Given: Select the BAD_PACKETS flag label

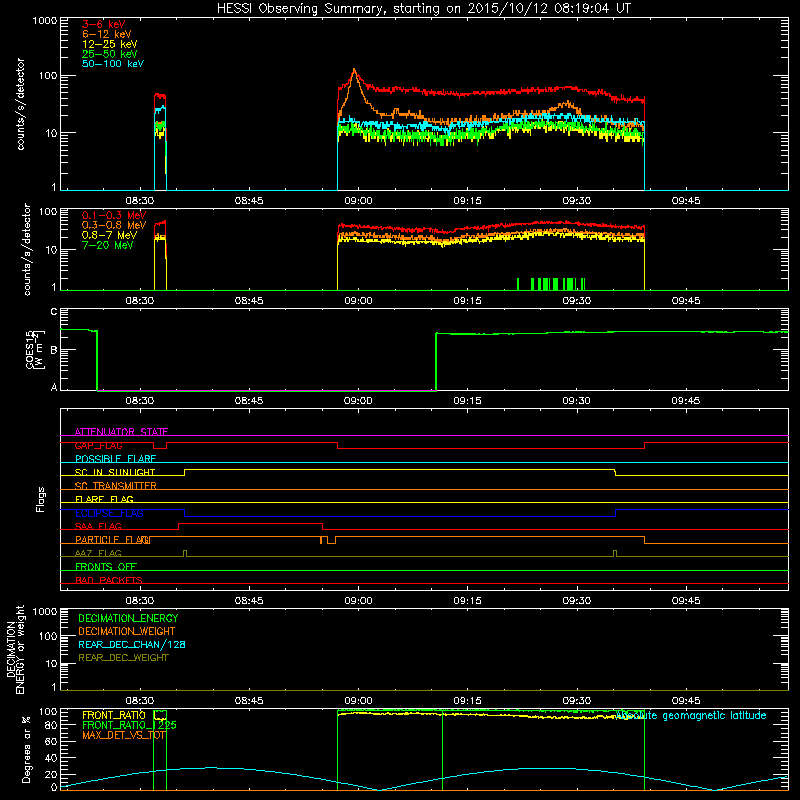Looking at the screenshot, I should 109,581.
